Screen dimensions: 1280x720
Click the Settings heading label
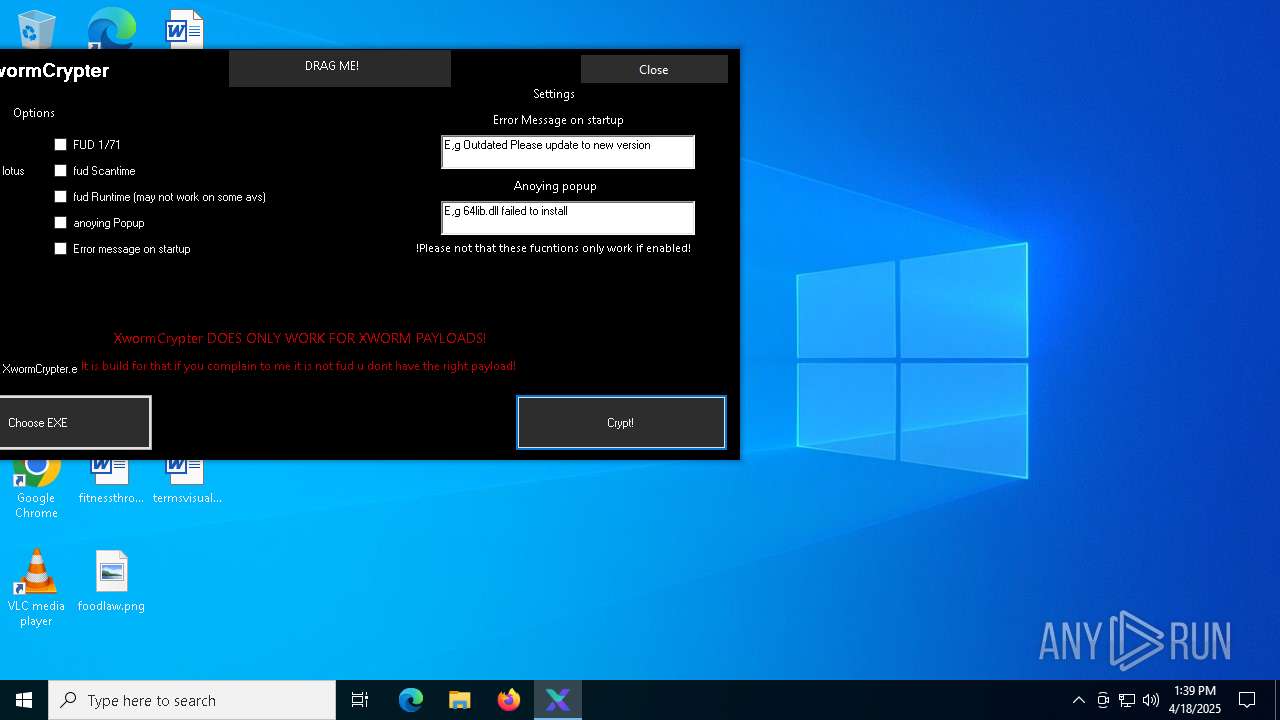[x=554, y=94]
